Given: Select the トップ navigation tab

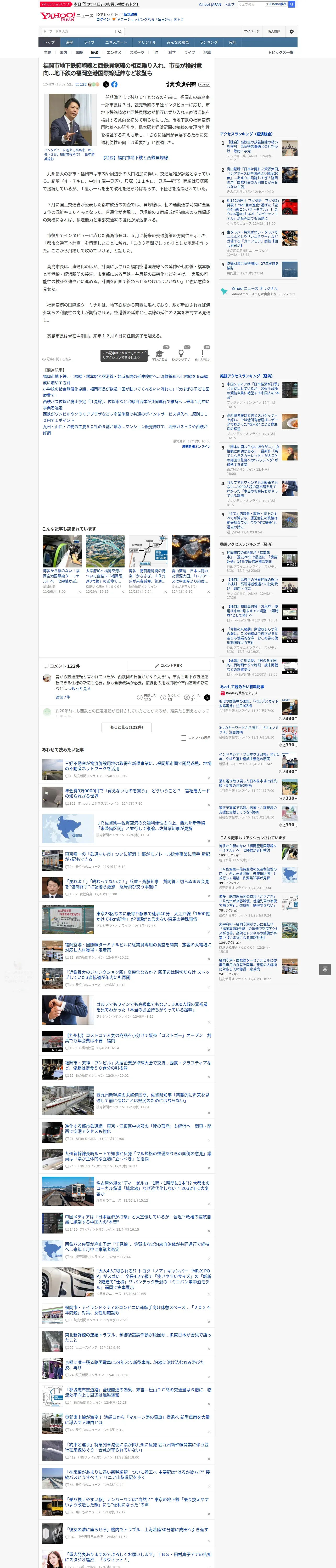Looking at the screenshot, I should 49,43.
